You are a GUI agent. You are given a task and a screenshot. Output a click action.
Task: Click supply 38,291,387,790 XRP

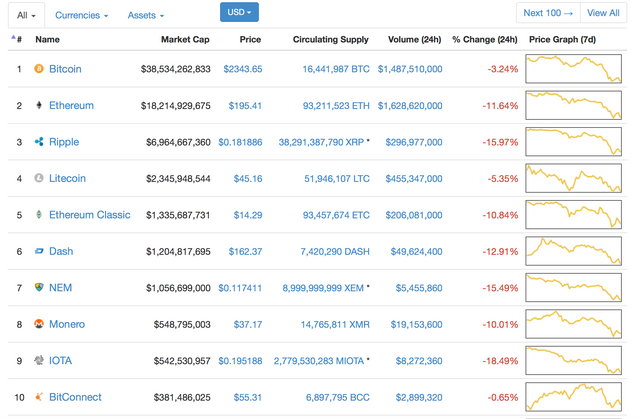pyautogui.click(x=321, y=142)
